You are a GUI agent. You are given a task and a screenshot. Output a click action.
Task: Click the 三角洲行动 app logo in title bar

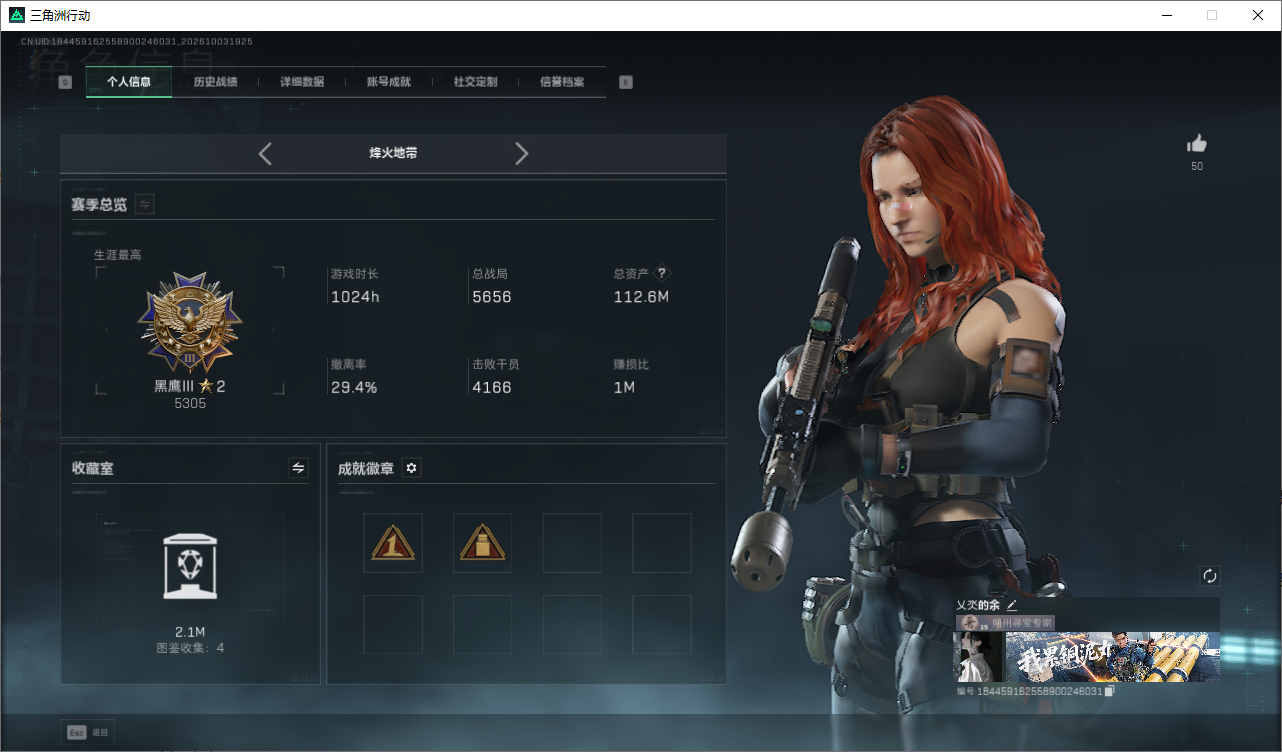[15, 15]
